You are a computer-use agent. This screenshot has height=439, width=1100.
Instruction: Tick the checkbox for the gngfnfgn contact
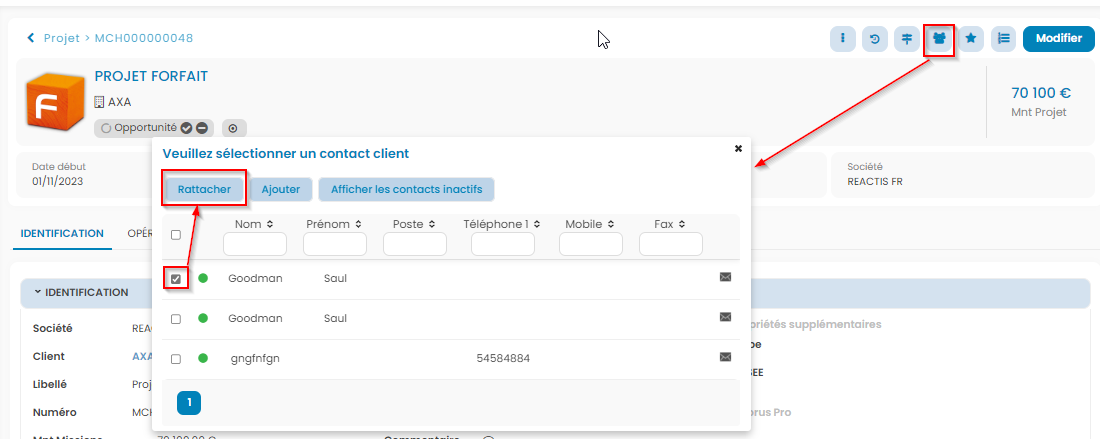176,359
